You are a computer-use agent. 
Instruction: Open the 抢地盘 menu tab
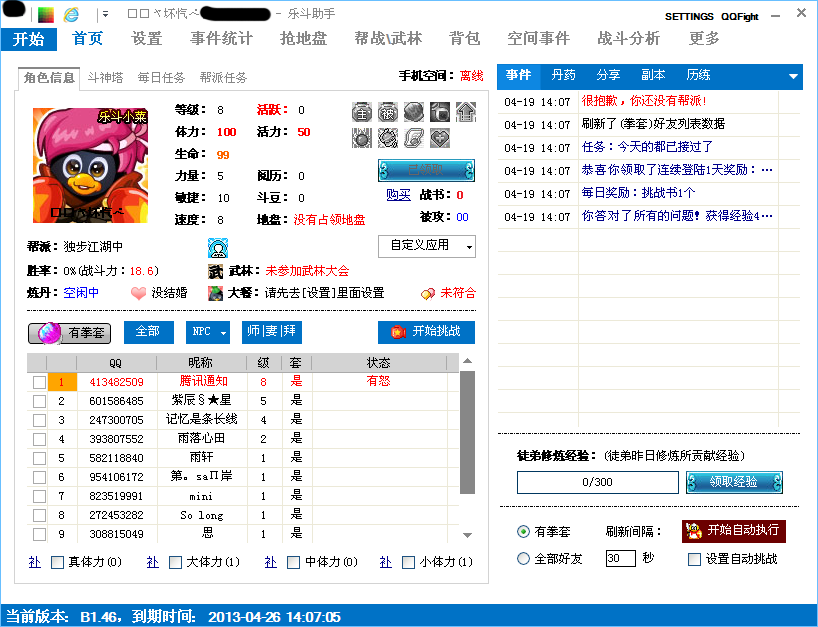pyautogui.click(x=303, y=38)
